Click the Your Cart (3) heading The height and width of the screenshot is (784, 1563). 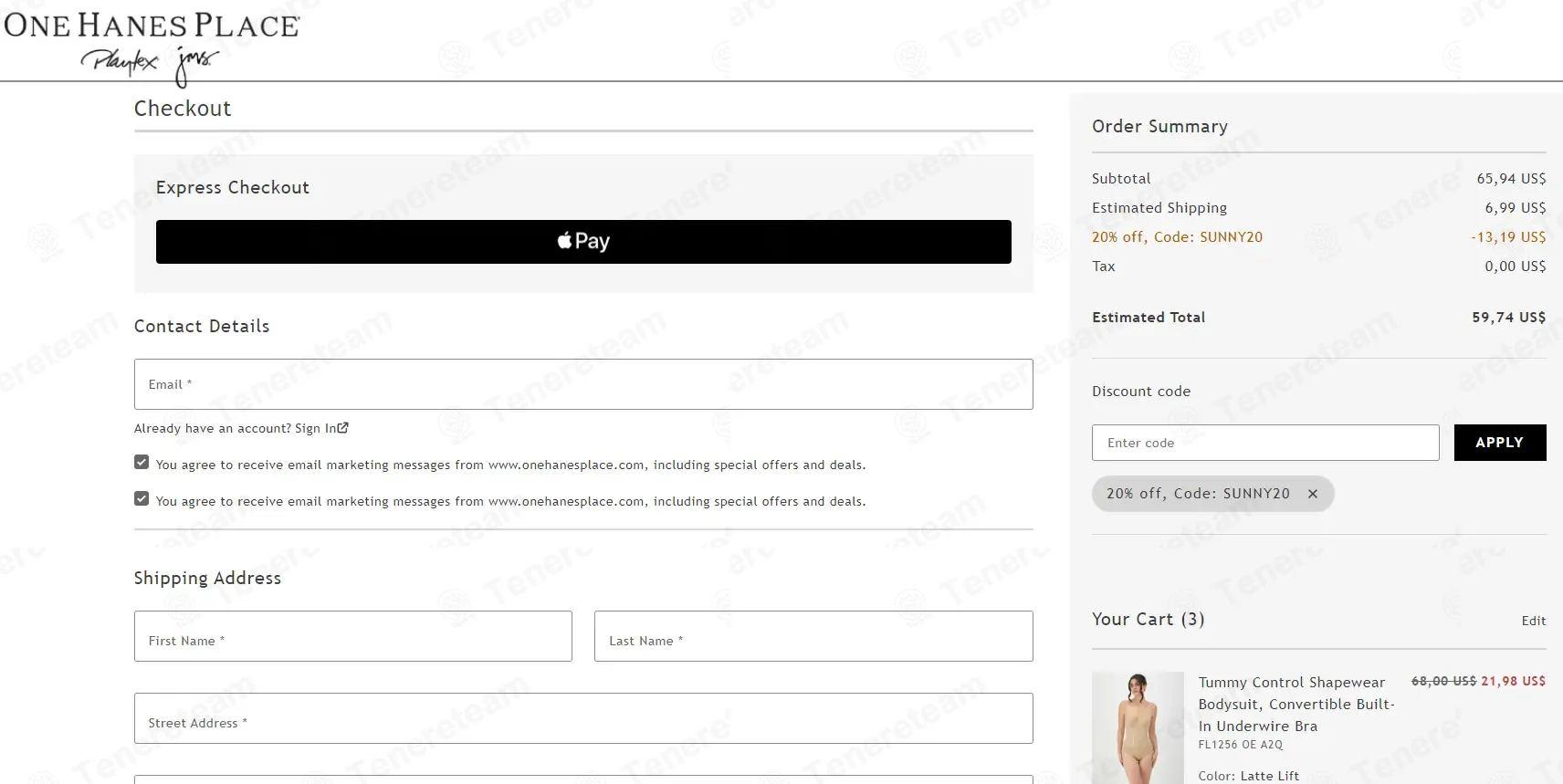(x=1149, y=620)
